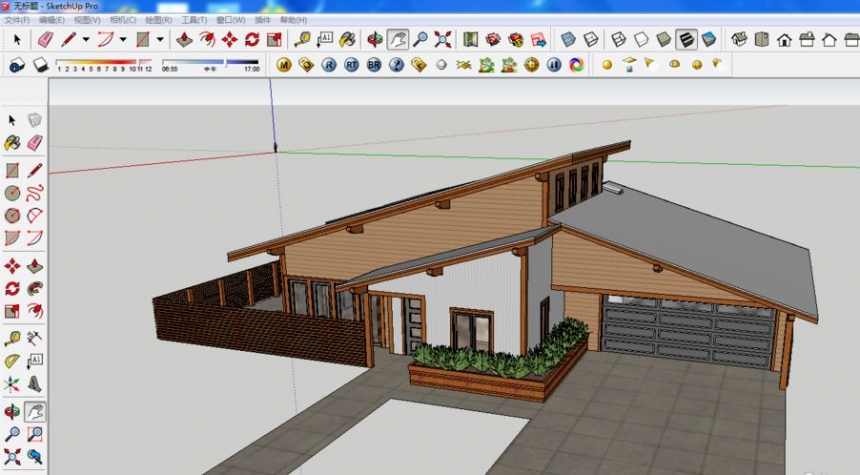The height and width of the screenshot is (475, 860).
Task: Click the Send to LayOut icon
Action: point(538,39)
